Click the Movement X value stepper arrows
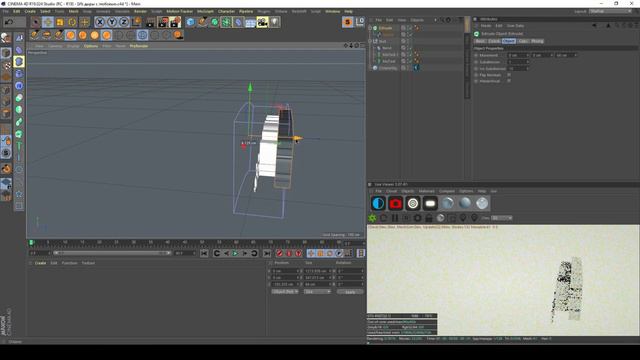This screenshot has width=640, height=360. point(528,55)
